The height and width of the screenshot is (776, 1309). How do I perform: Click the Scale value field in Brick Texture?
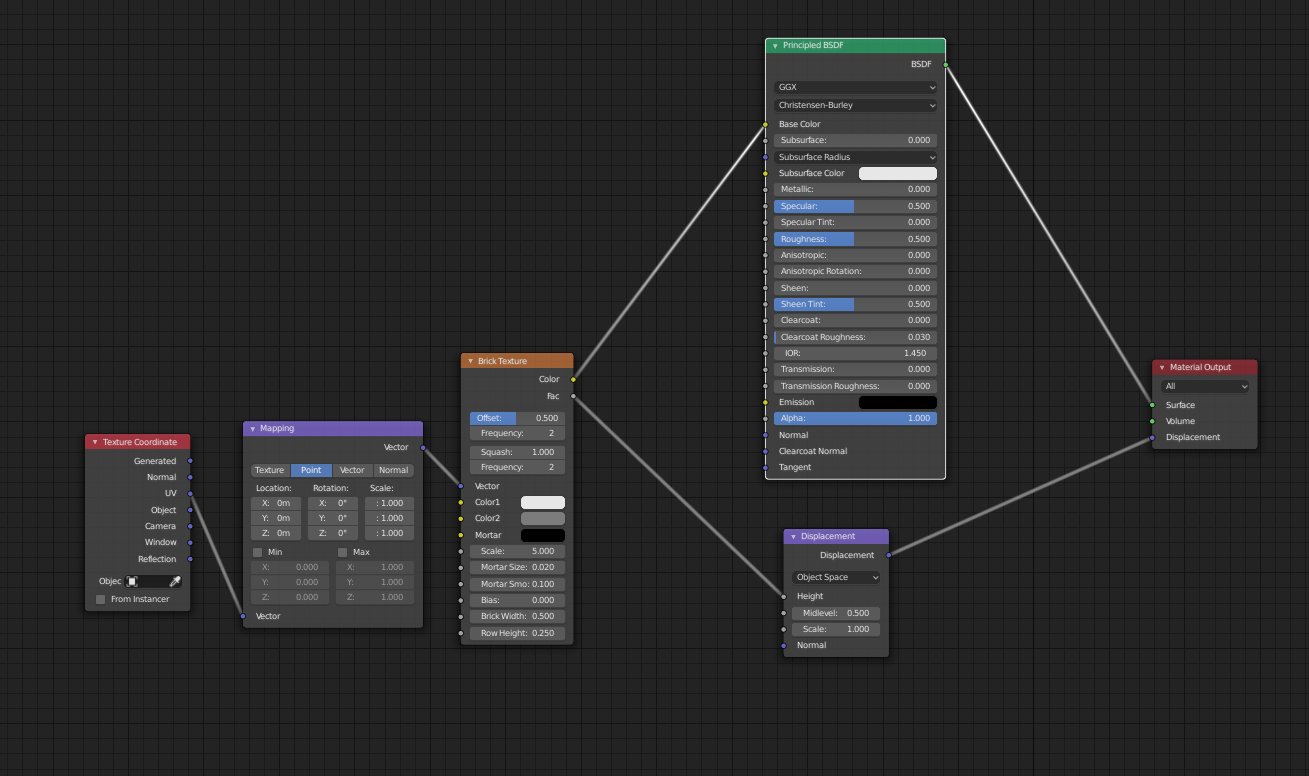point(517,550)
